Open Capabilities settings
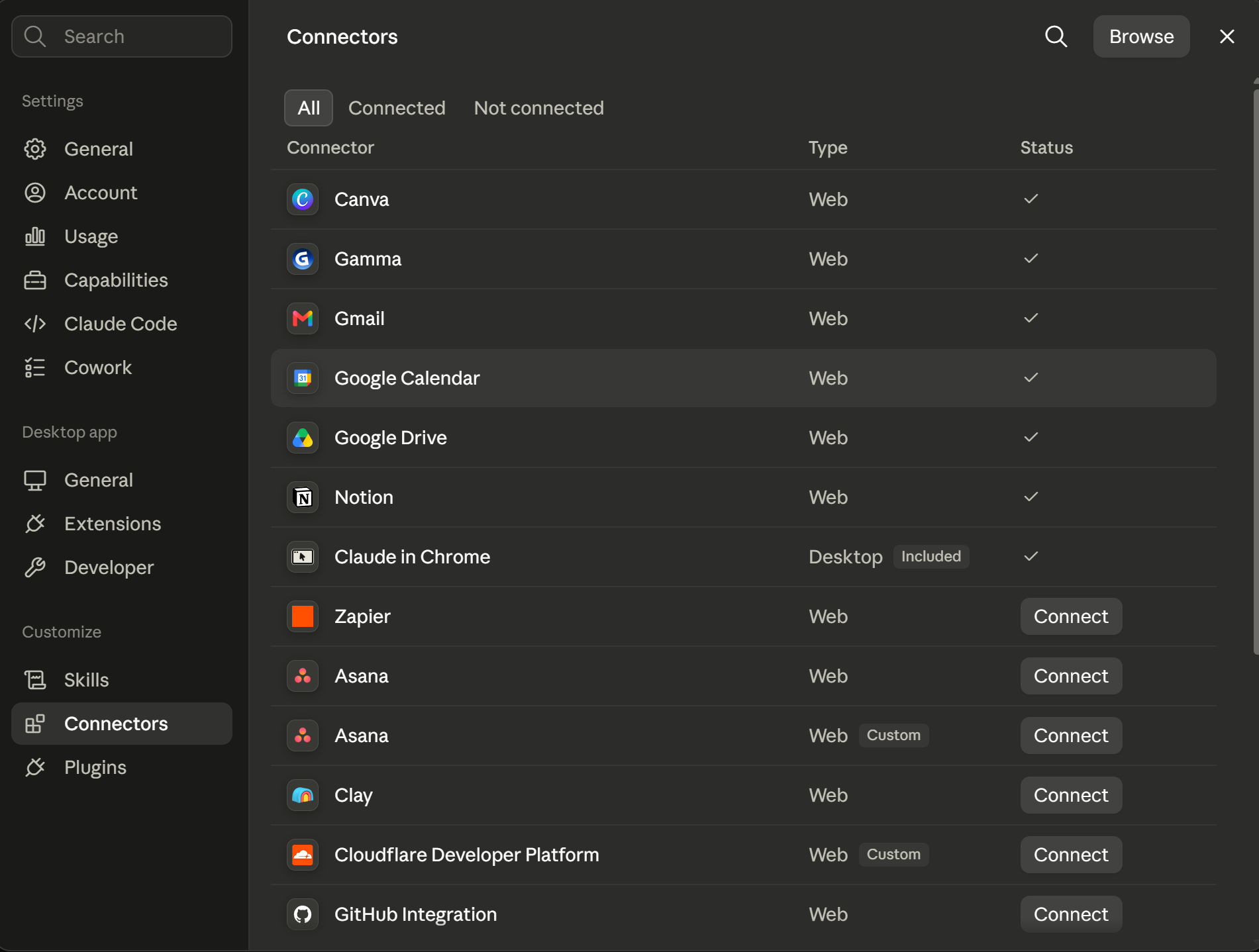1259x952 pixels. coord(122,280)
